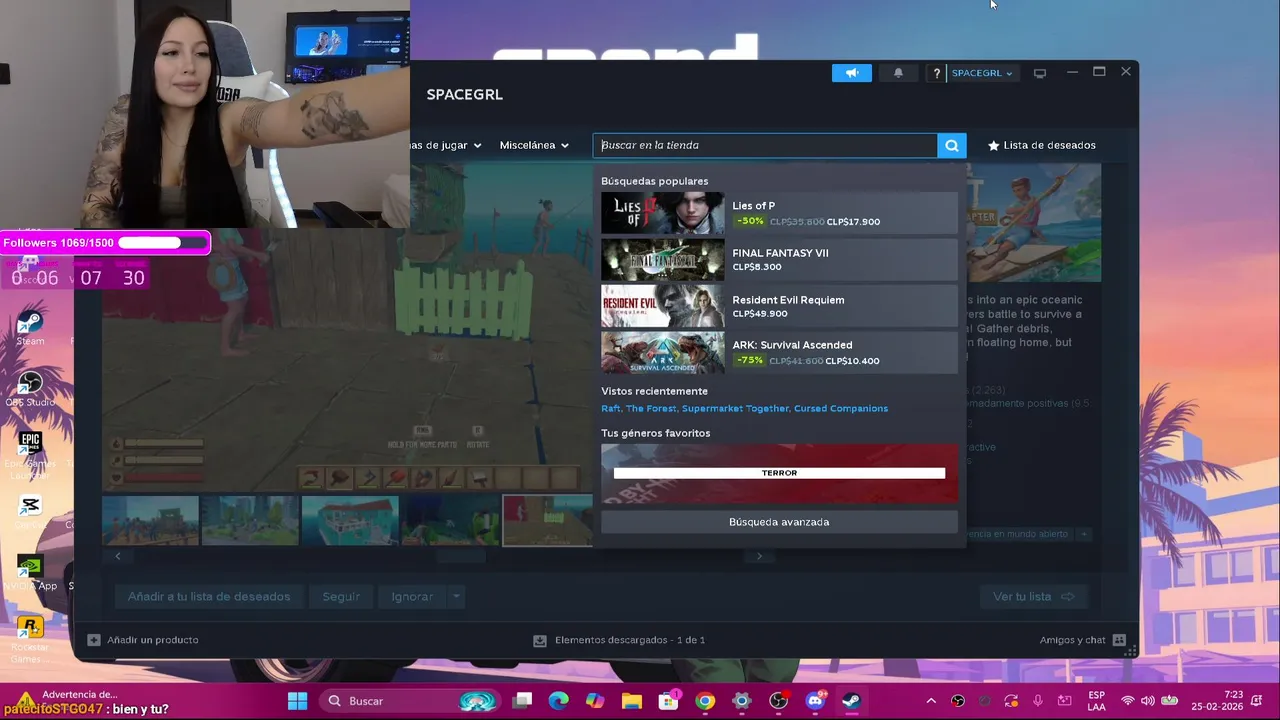
Task: Open recently viewed Raft link
Action: point(610,408)
